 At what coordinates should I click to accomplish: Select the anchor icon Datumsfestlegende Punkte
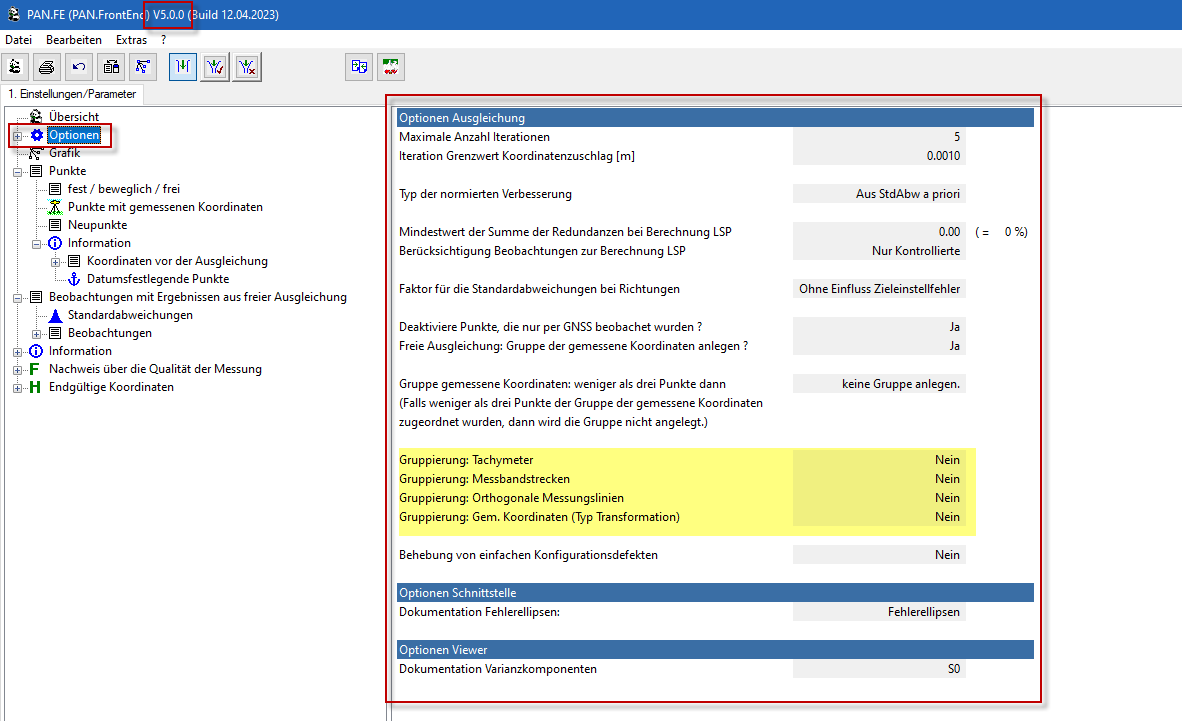click(157, 279)
